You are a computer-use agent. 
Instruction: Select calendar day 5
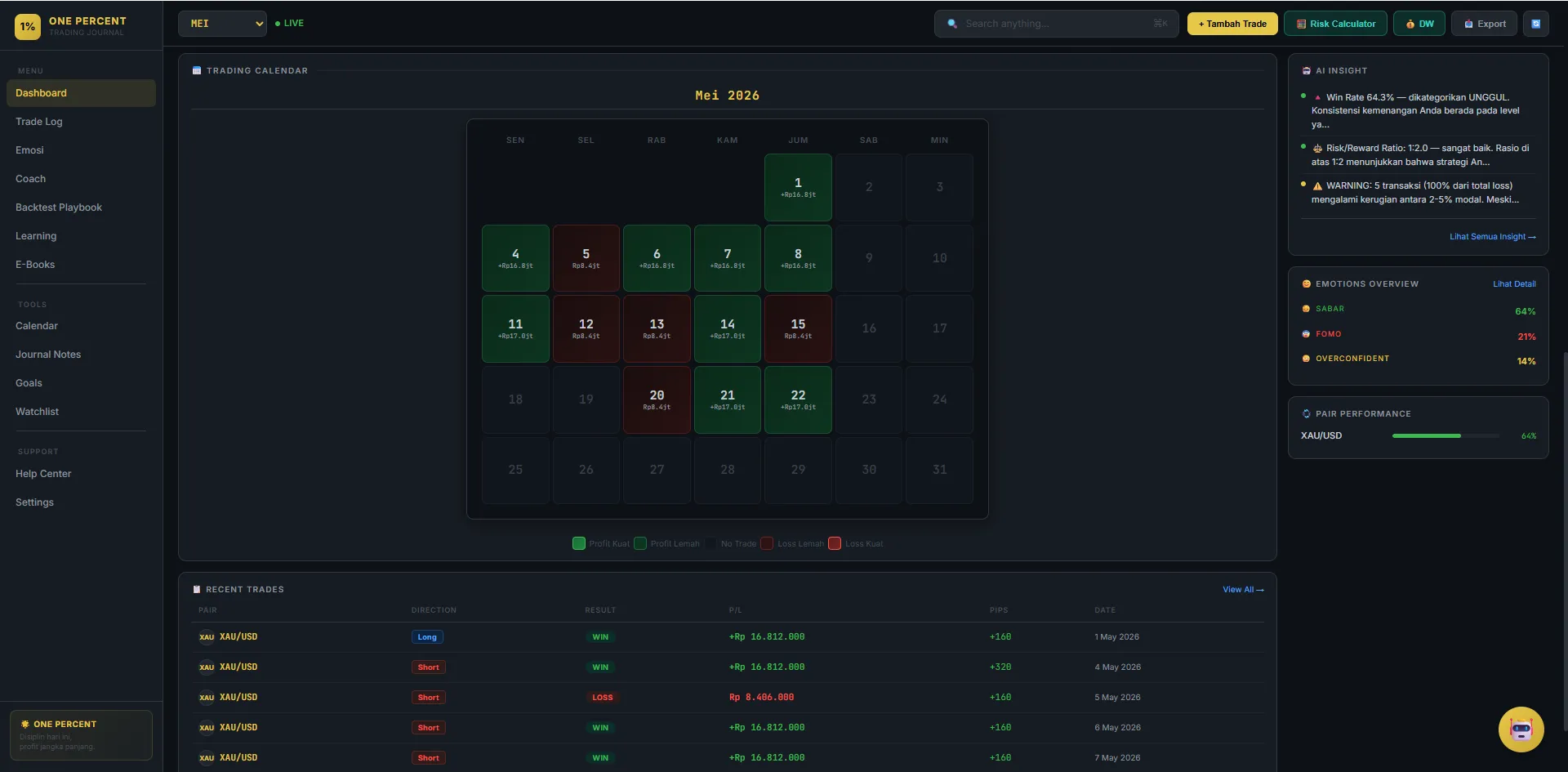point(586,258)
